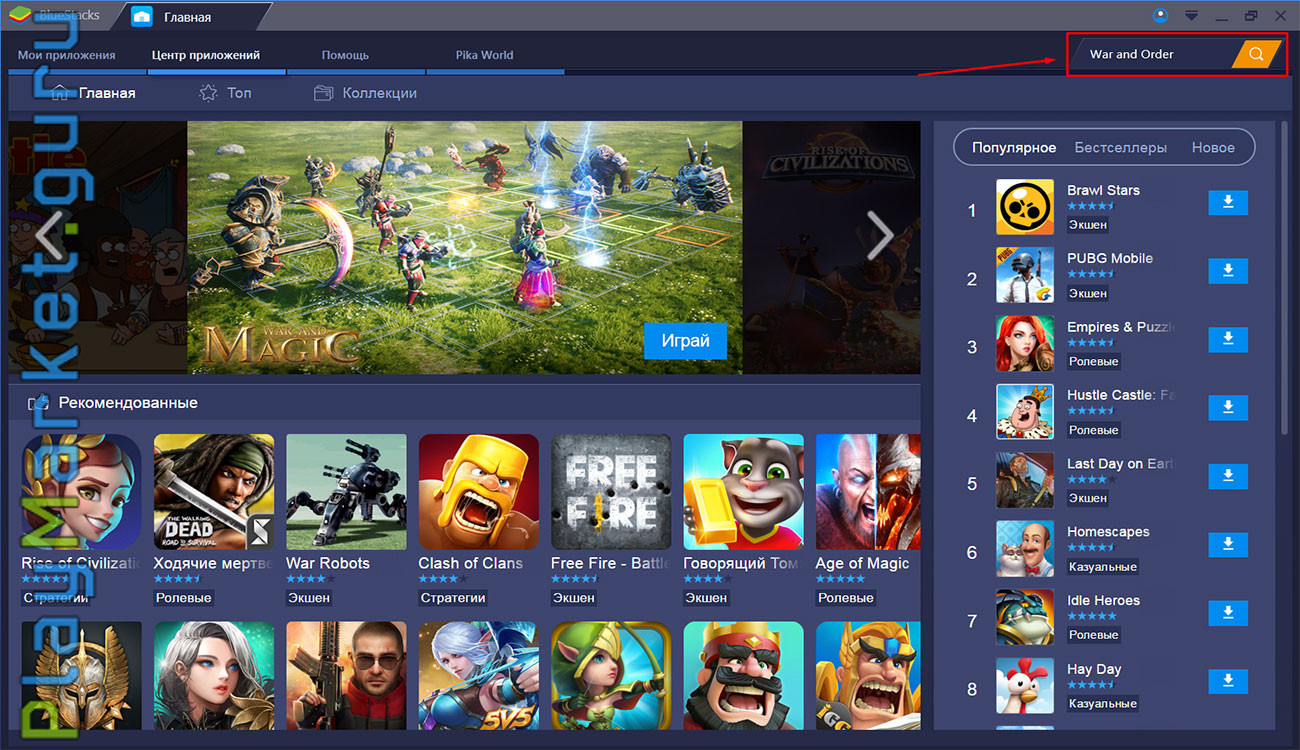Image resolution: width=1300 pixels, height=750 pixels.
Task: Click the Экшен tag under War Robots
Action: pos(308,598)
